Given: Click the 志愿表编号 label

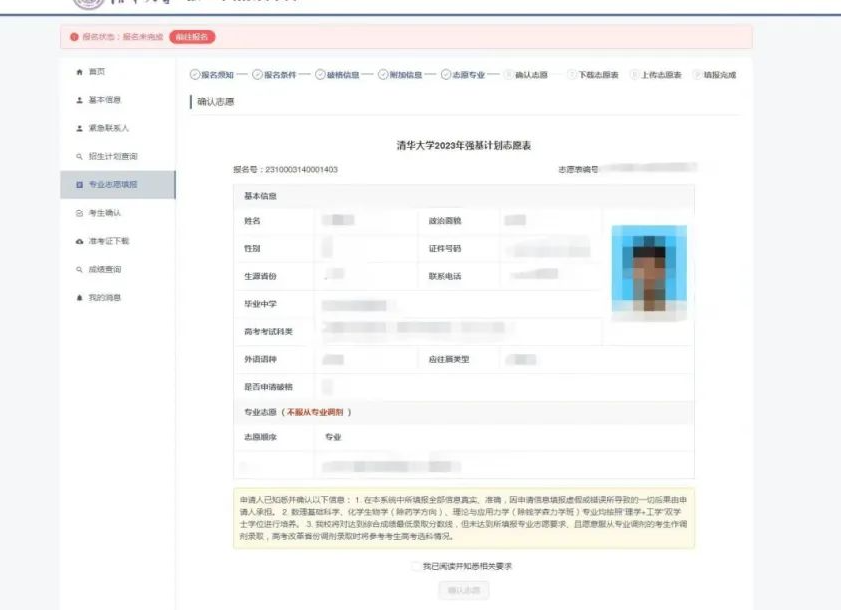Looking at the screenshot, I should point(578,170).
